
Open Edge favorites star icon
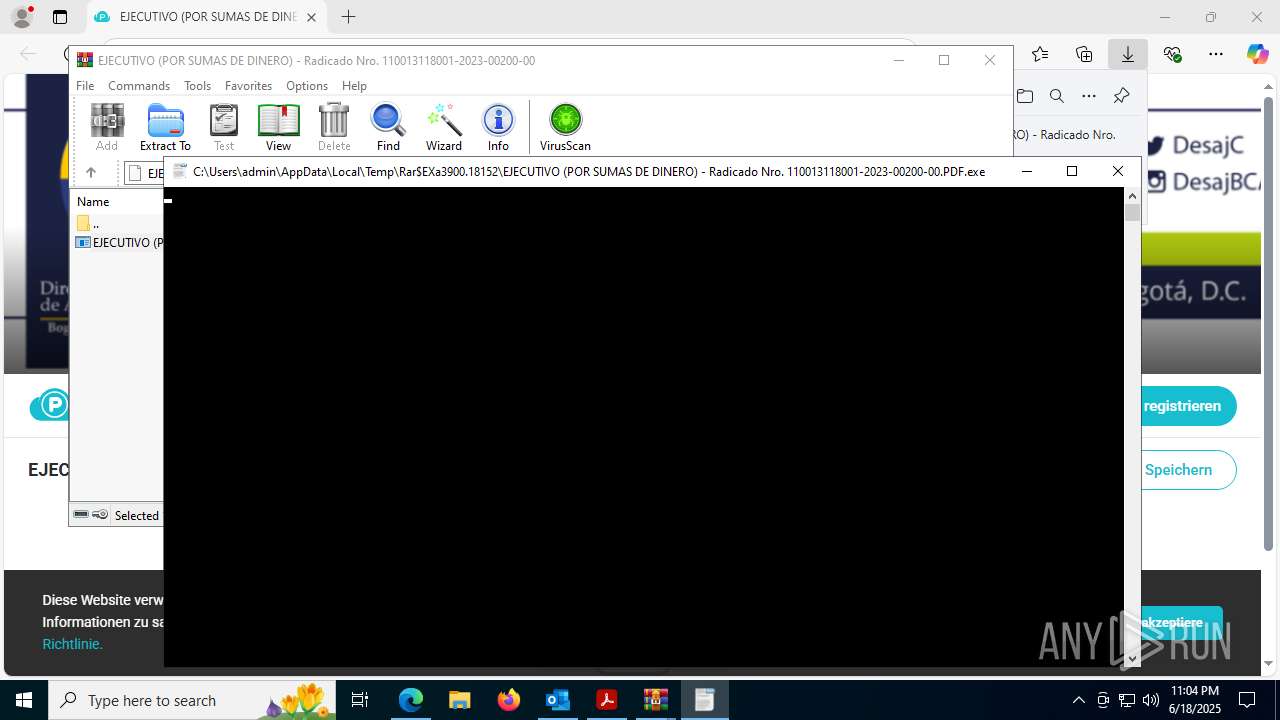pyautogui.click(x=1040, y=54)
